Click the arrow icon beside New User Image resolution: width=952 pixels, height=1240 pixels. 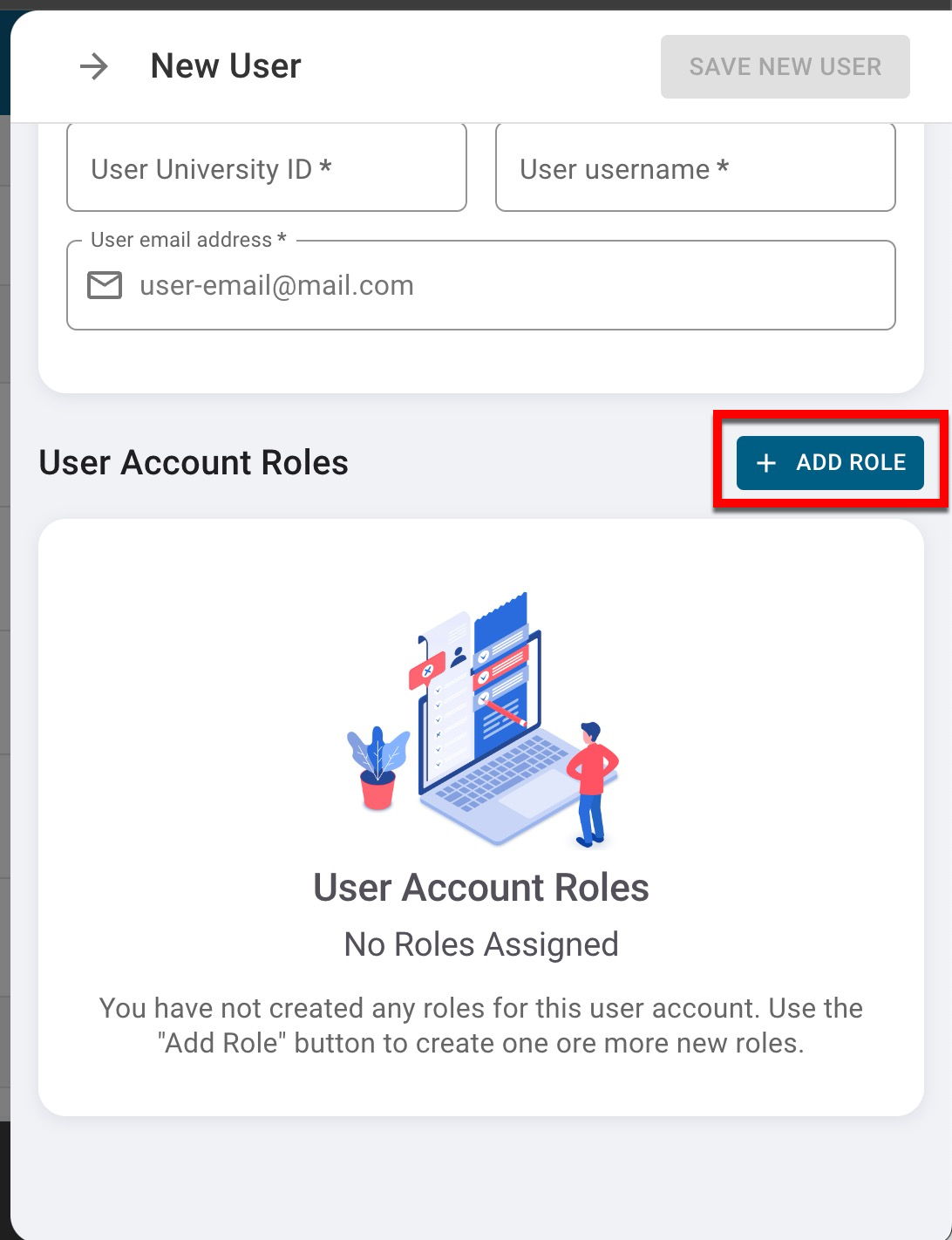[93, 66]
